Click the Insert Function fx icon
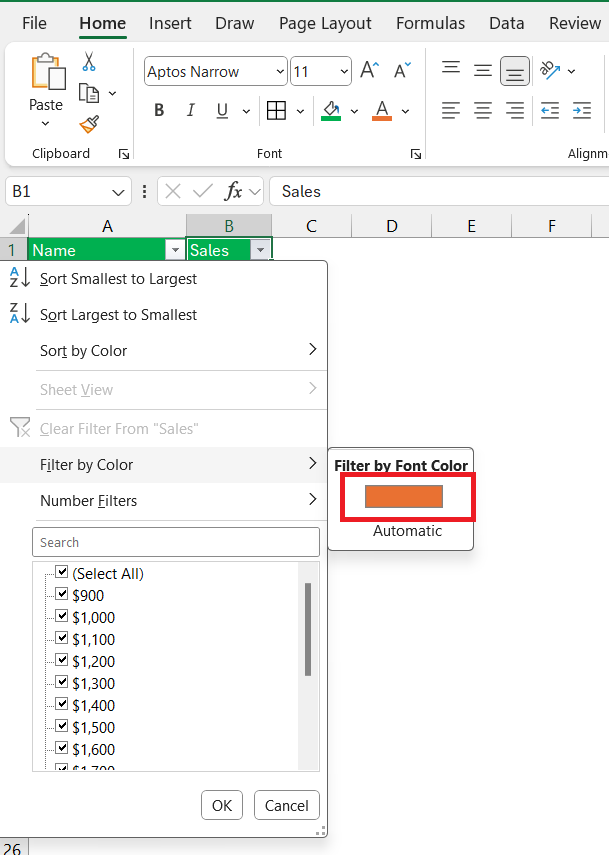The image size is (609, 855). 233,191
